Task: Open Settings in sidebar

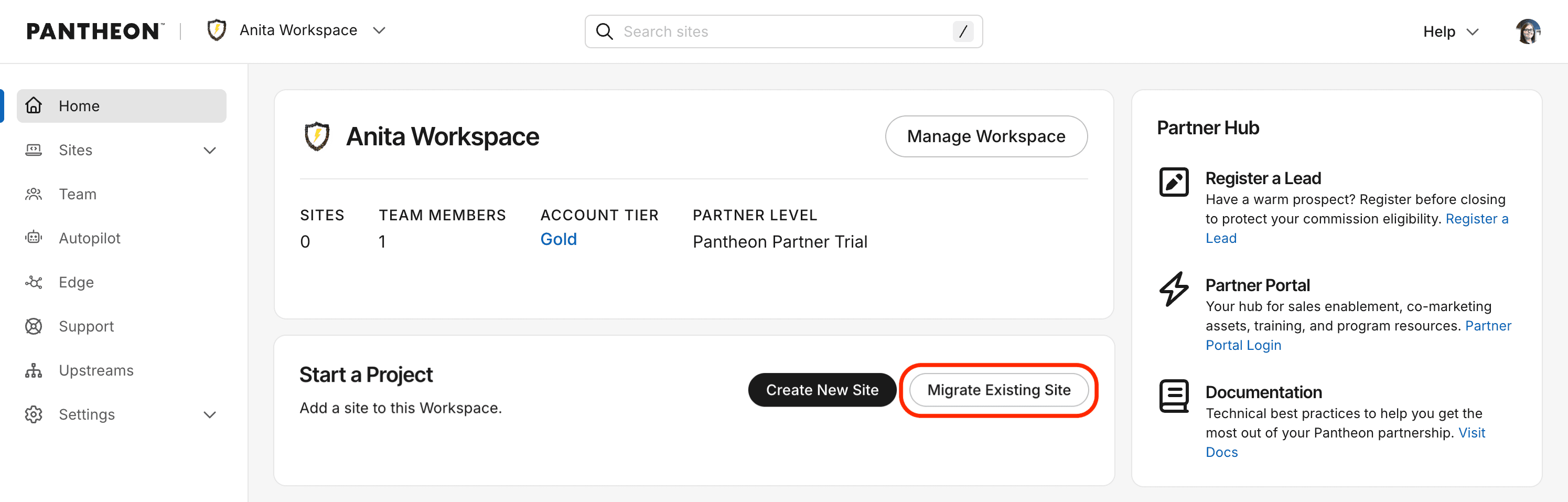Action: click(x=122, y=414)
